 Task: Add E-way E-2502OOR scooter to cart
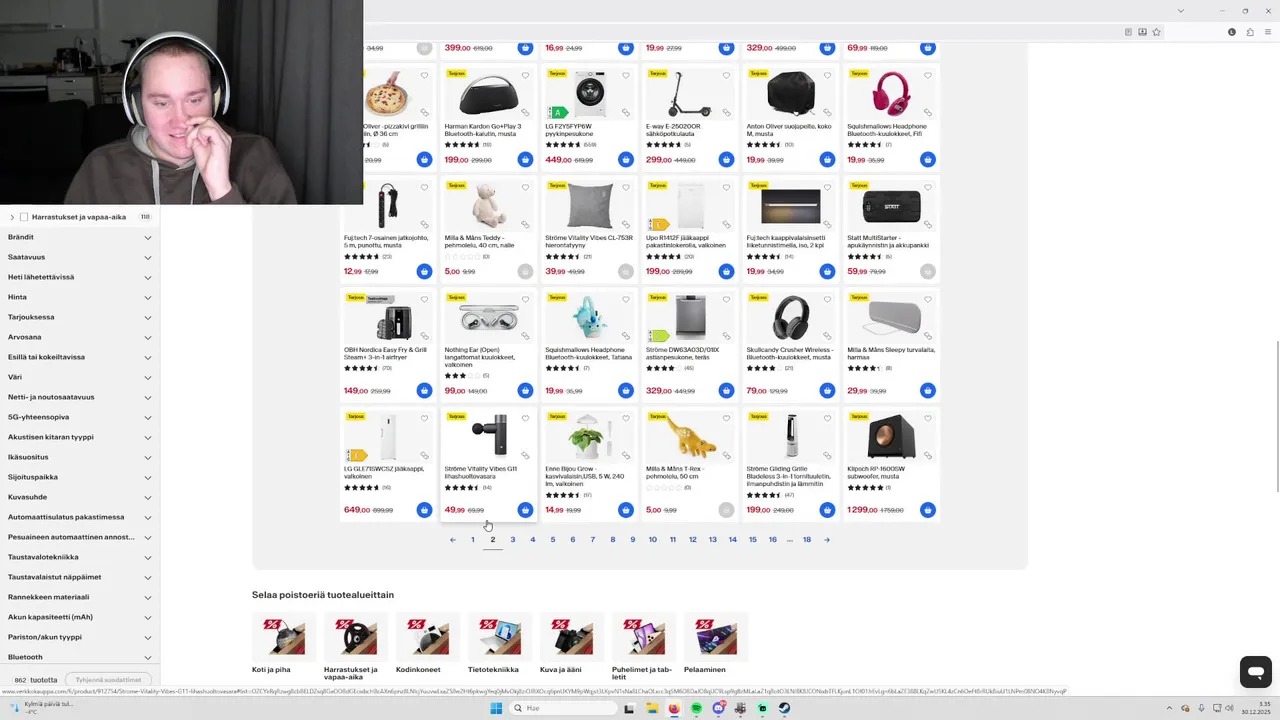pyautogui.click(x=726, y=160)
